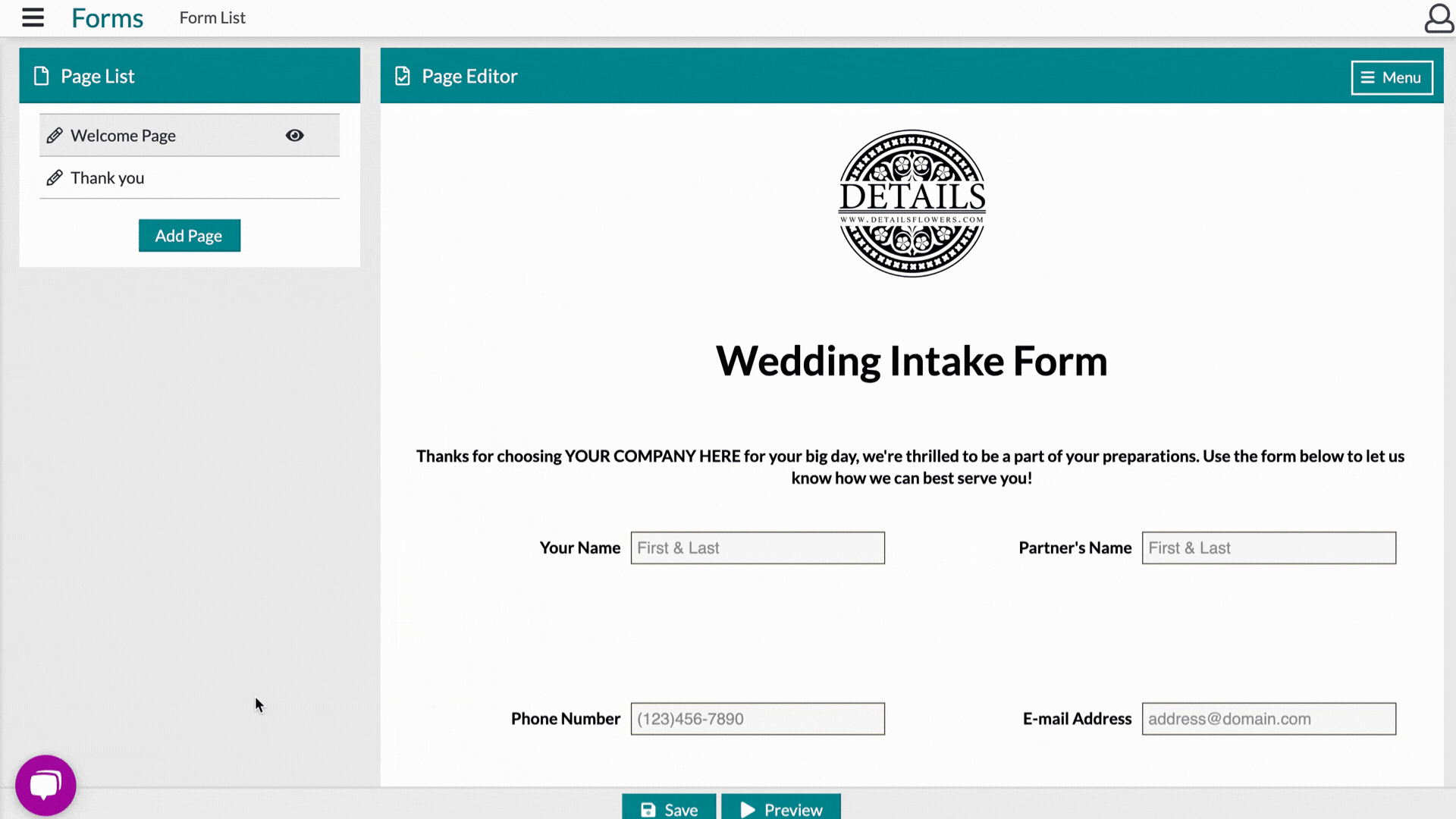Click the 'Your Name' label
Screen dimensions: 1456x819
(x=579, y=548)
